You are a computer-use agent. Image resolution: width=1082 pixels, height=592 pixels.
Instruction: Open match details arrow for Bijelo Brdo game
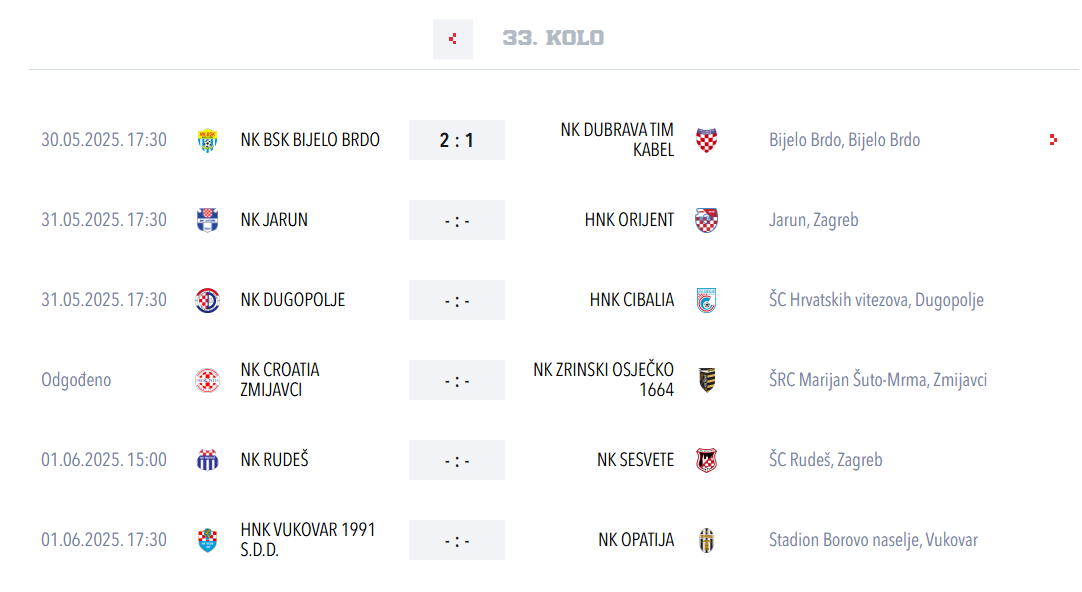click(1053, 140)
